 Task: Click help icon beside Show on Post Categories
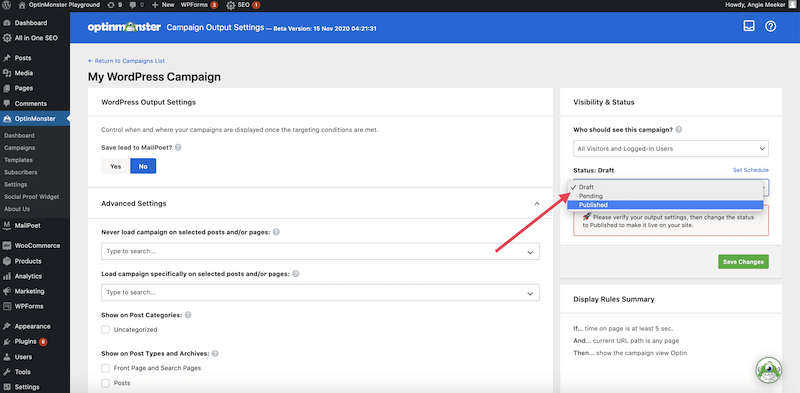188,315
